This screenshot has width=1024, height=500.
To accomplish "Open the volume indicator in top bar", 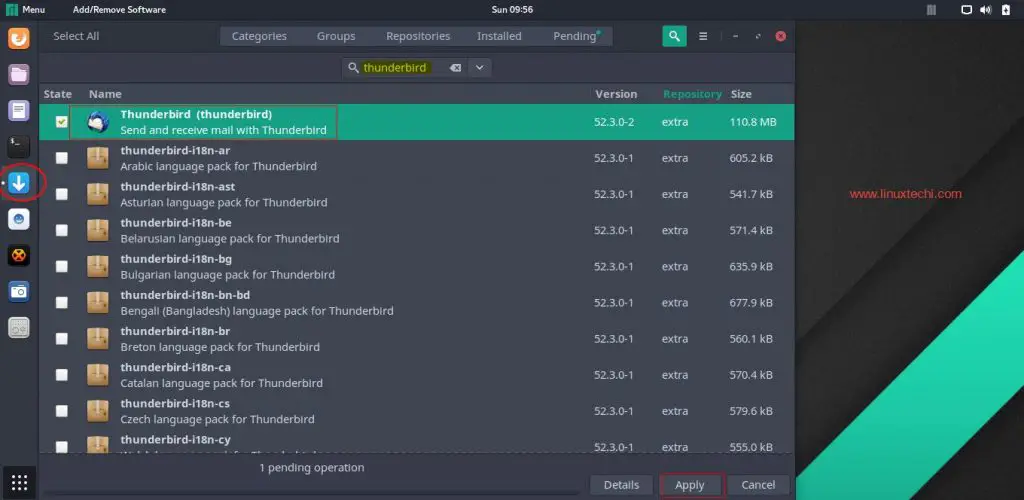I will 986,10.
